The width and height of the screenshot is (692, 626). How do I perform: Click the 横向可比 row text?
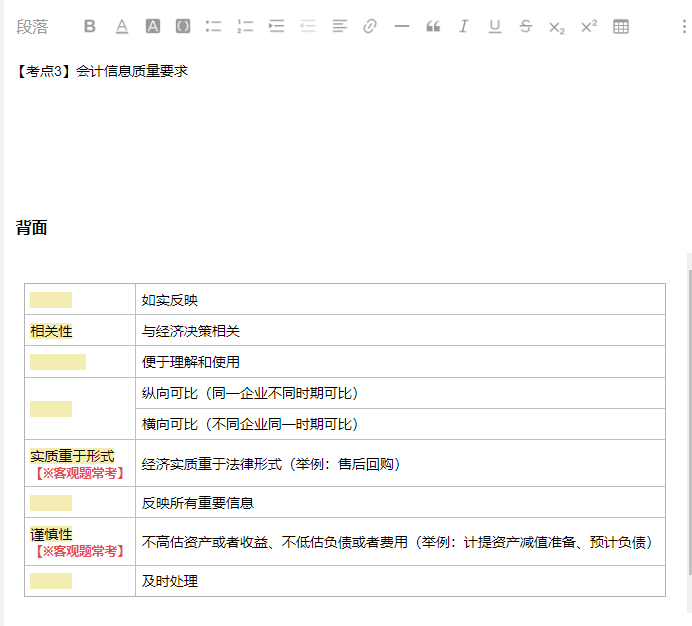(x=250, y=424)
